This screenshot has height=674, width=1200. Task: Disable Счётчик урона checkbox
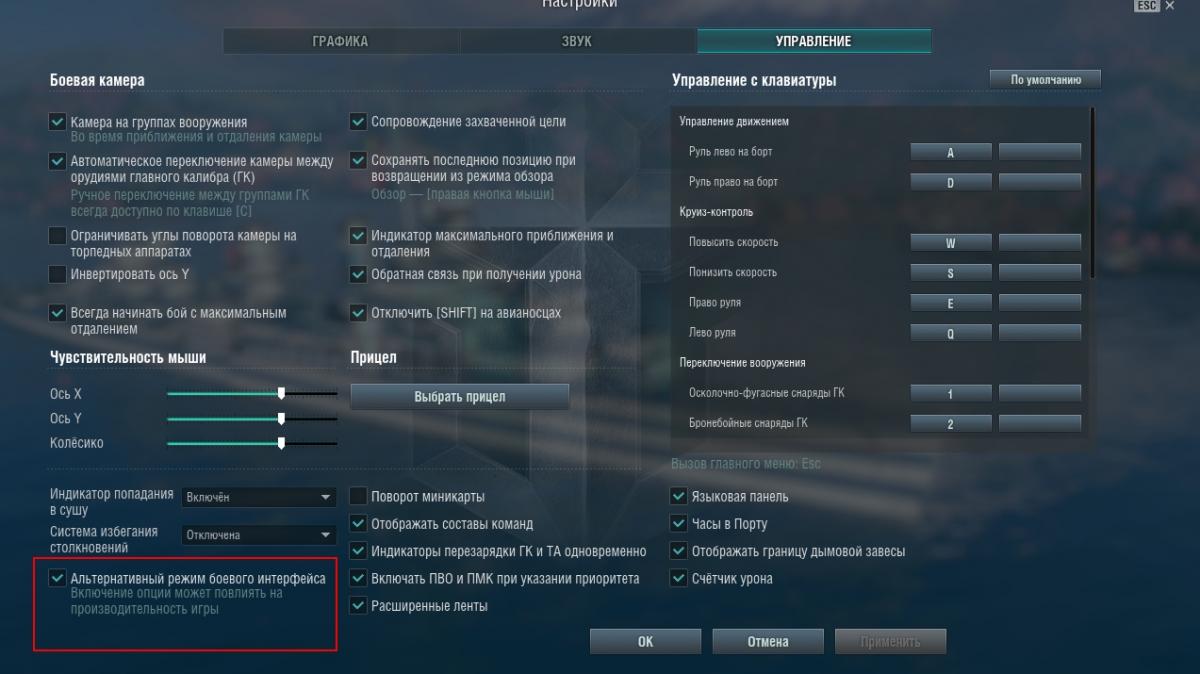(679, 578)
